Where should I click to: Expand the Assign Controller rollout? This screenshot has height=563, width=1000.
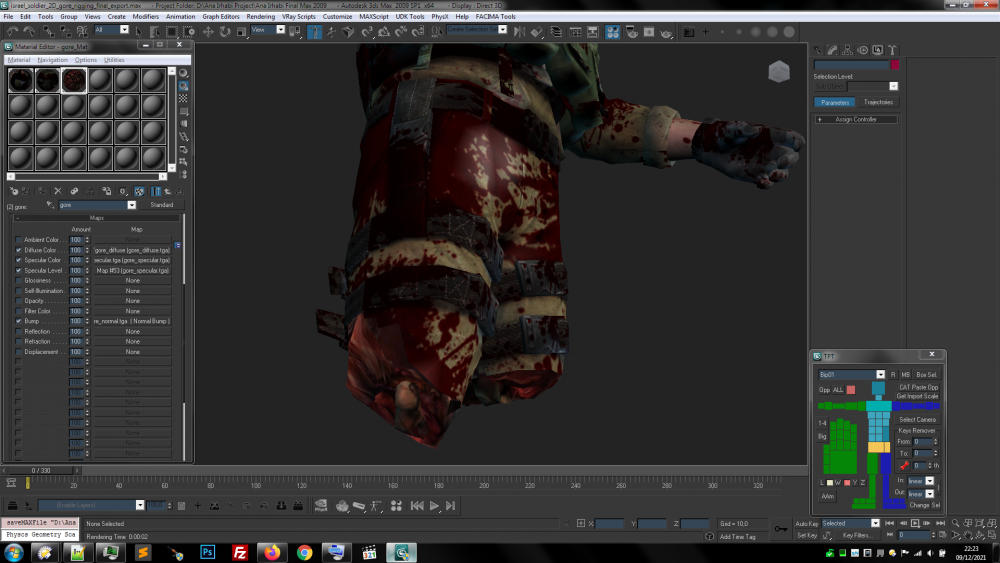[x=855, y=119]
